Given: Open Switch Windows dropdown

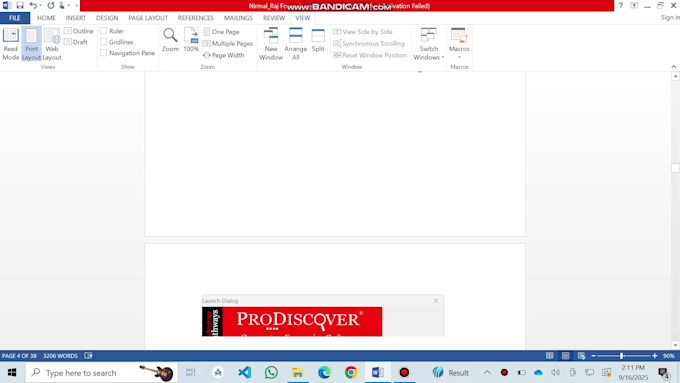Looking at the screenshot, I should [x=428, y=44].
